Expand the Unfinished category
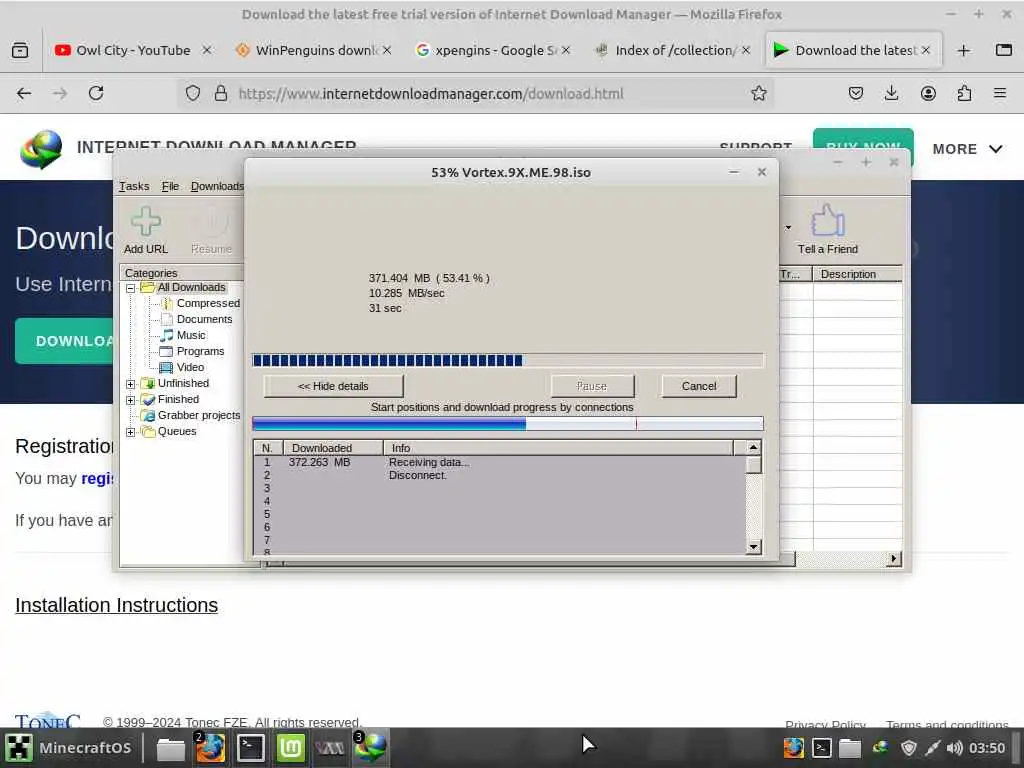This screenshot has width=1024, height=768. click(x=131, y=384)
